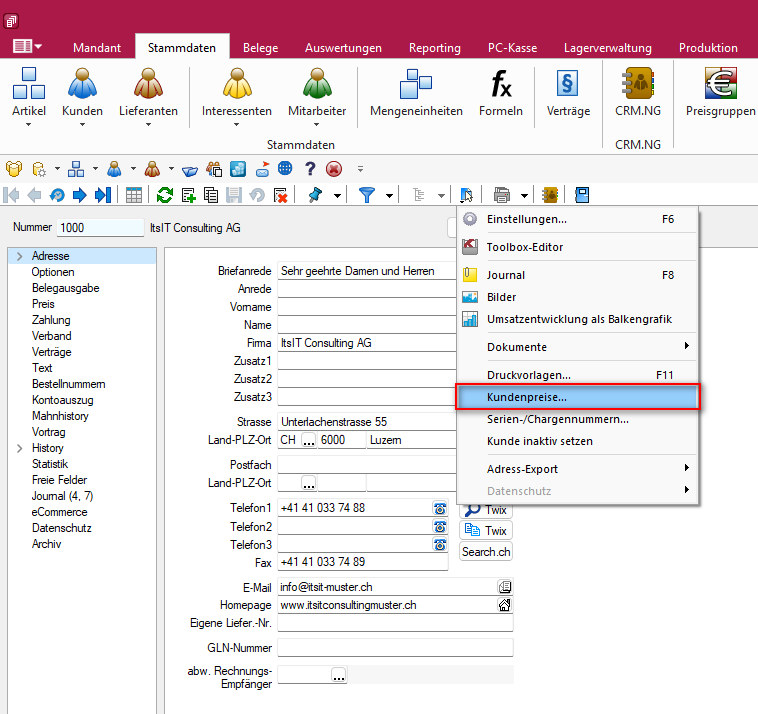Select Umsatzentwicklung als Balkengrafik
The width and height of the screenshot is (758, 714).
(577, 319)
